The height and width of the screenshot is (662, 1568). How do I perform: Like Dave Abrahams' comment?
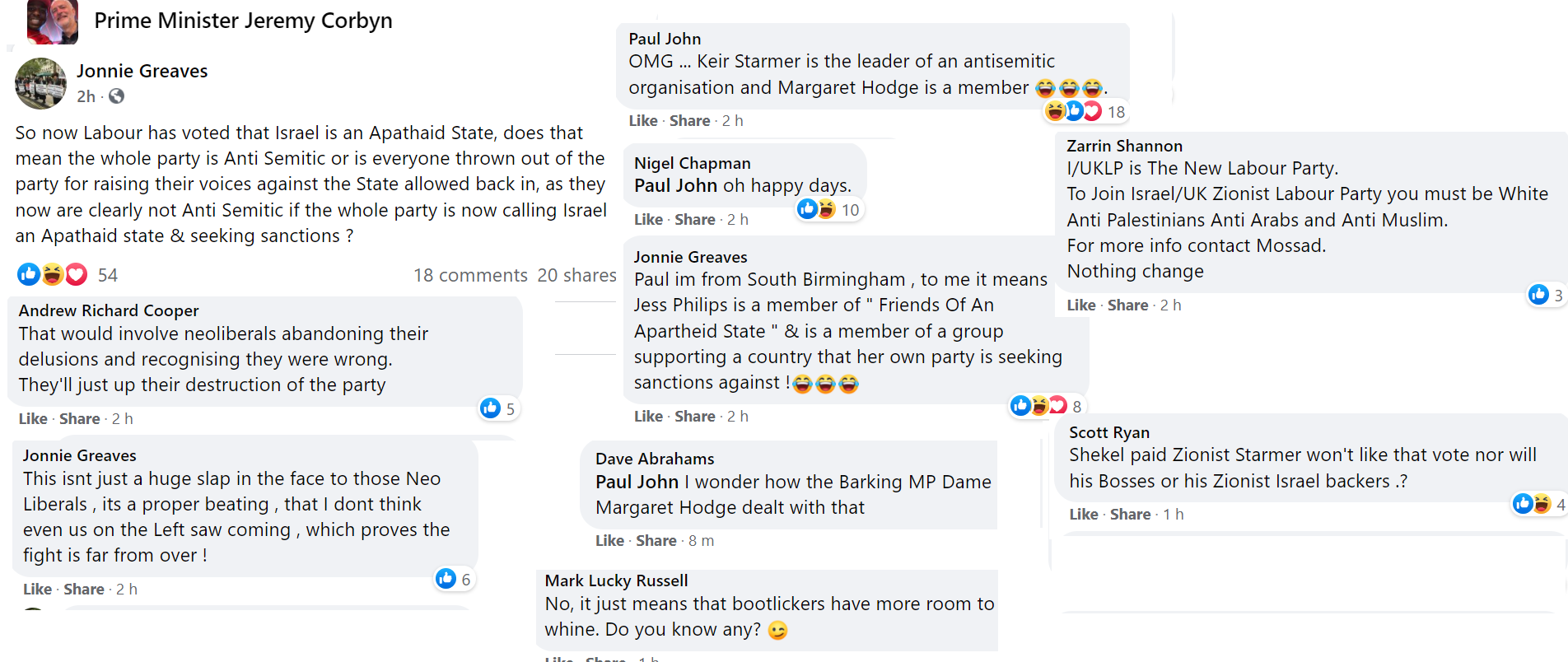pyautogui.click(x=609, y=541)
